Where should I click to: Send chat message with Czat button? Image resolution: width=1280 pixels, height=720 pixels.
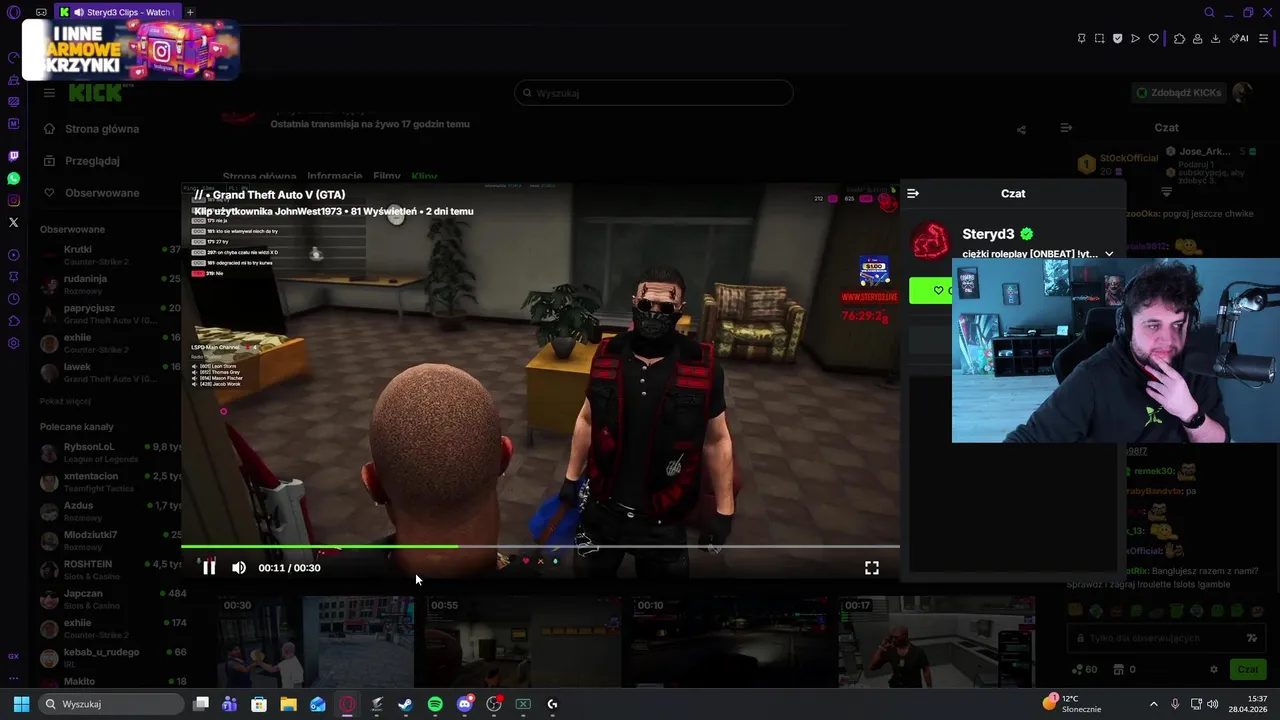1248,669
